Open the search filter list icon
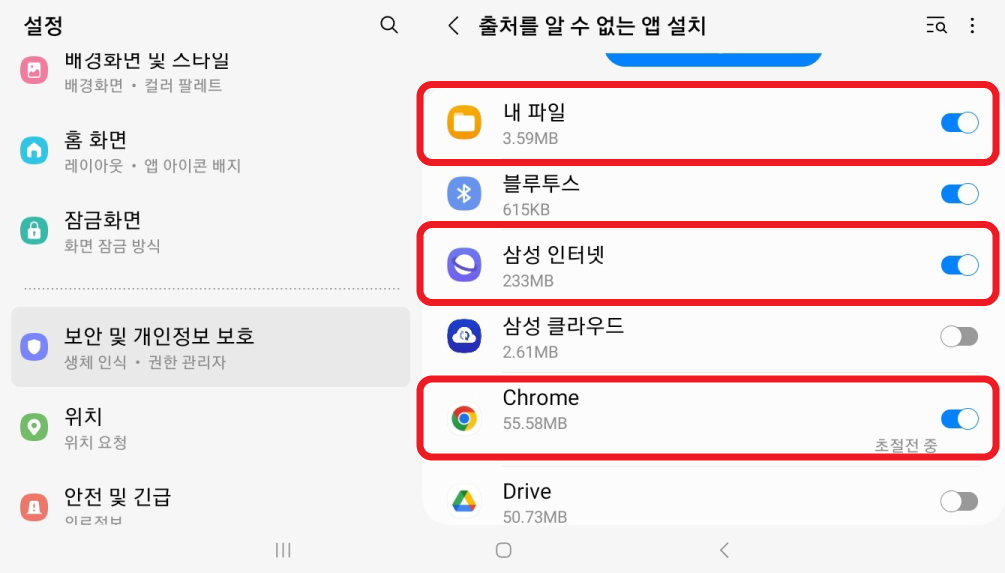The width and height of the screenshot is (1005, 573). tap(936, 26)
